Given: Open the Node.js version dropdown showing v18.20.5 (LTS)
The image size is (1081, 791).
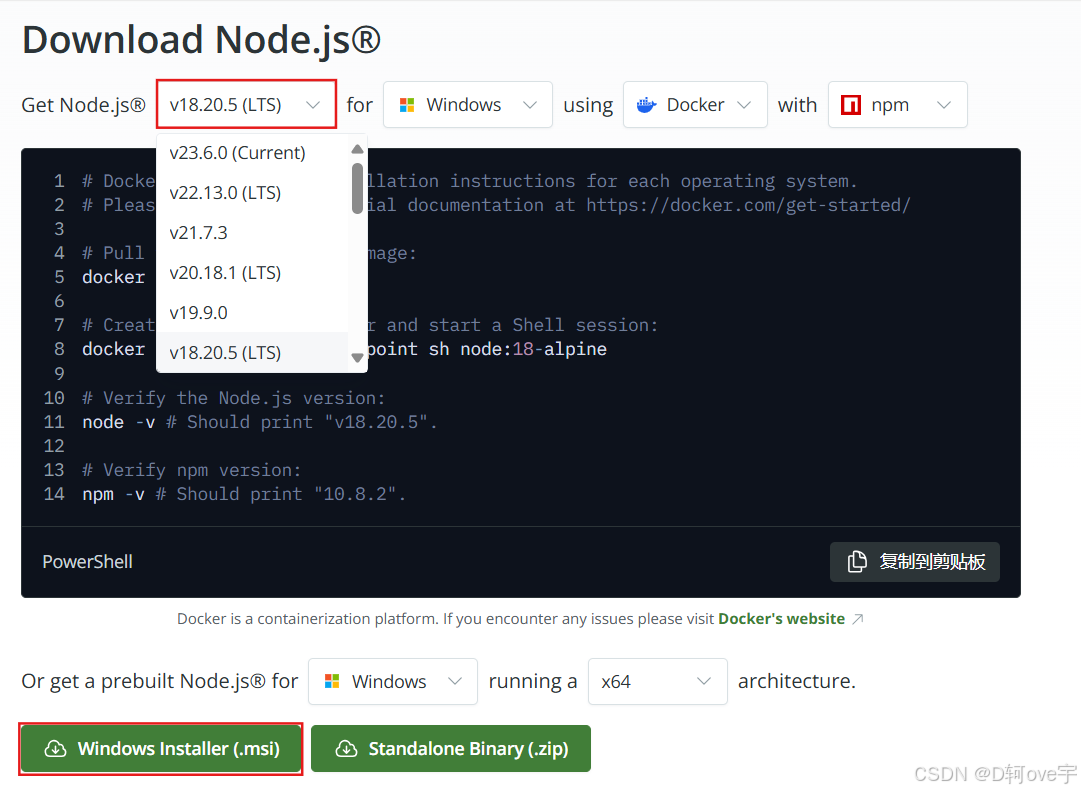Looking at the screenshot, I should coord(246,104).
